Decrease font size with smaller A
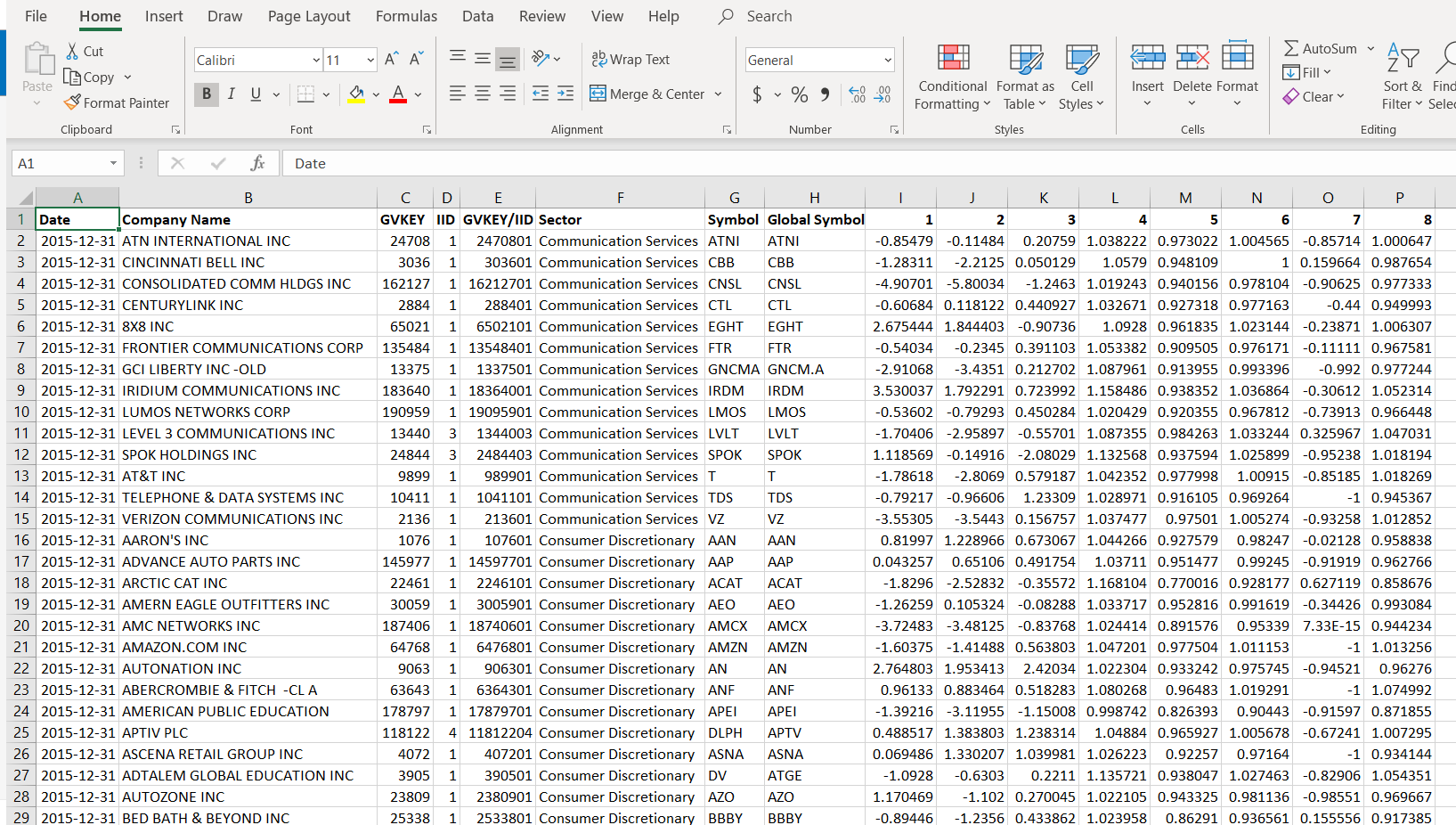 (x=416, y=59)
